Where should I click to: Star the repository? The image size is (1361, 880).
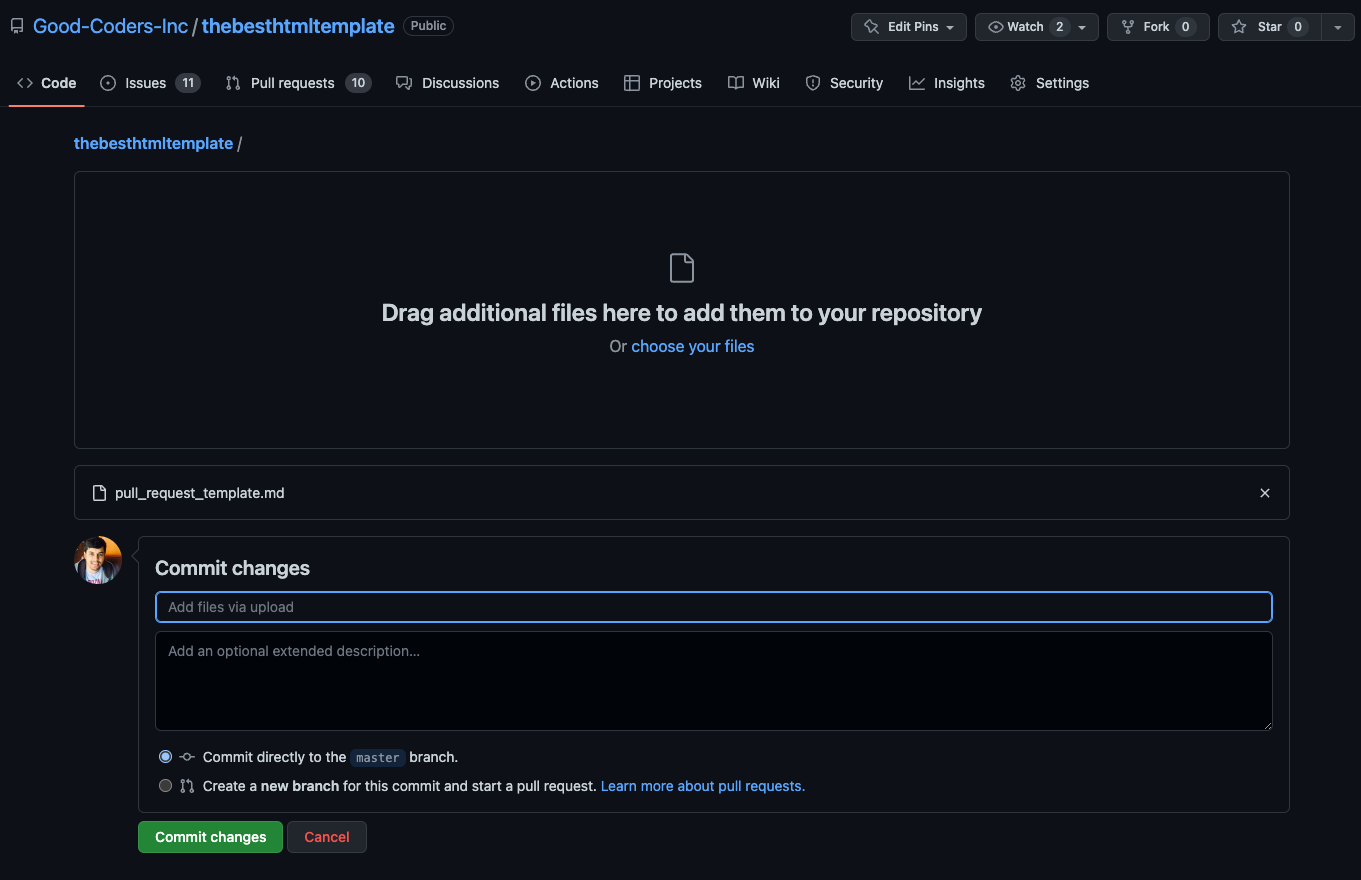[1270, 27]
